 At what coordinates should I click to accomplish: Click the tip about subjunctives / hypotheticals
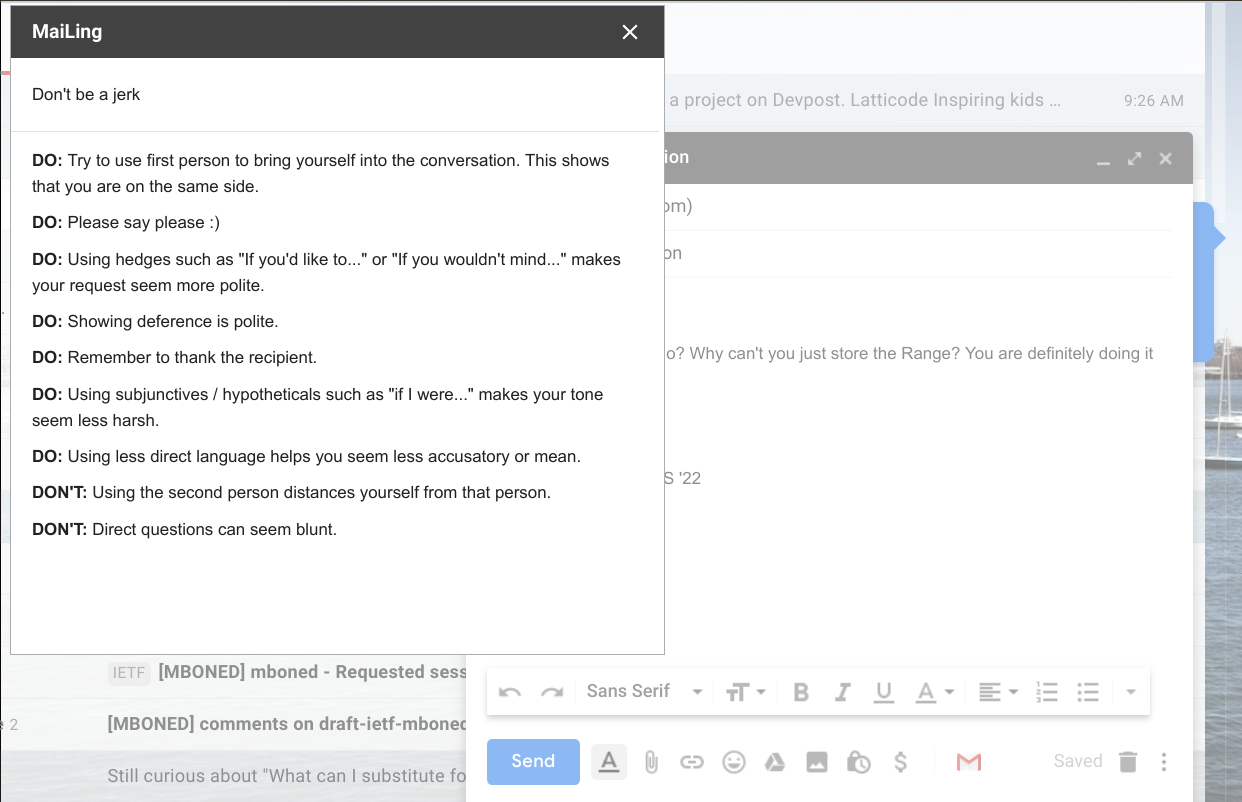[318, 407]
